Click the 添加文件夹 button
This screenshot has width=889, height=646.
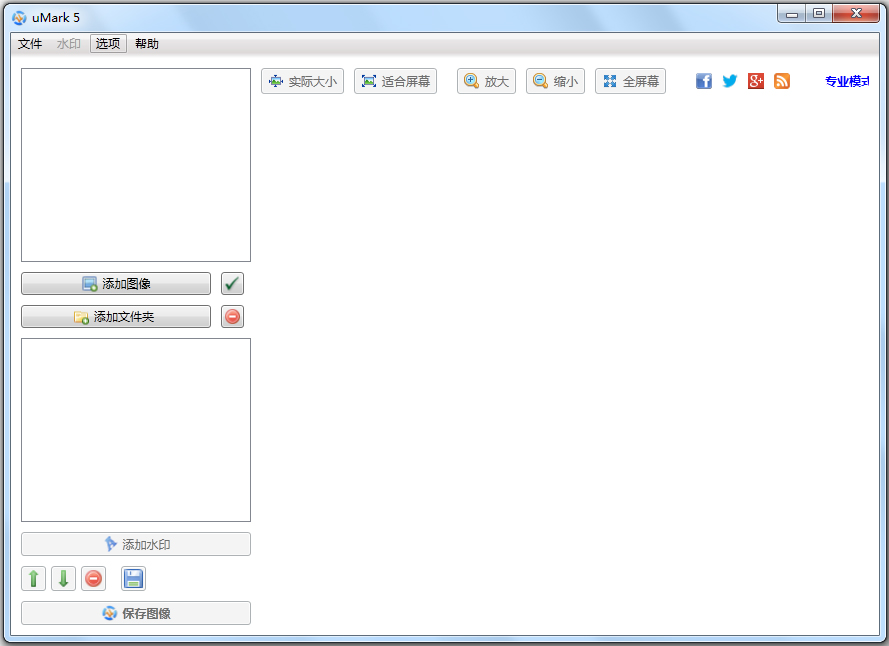[116, 316]
